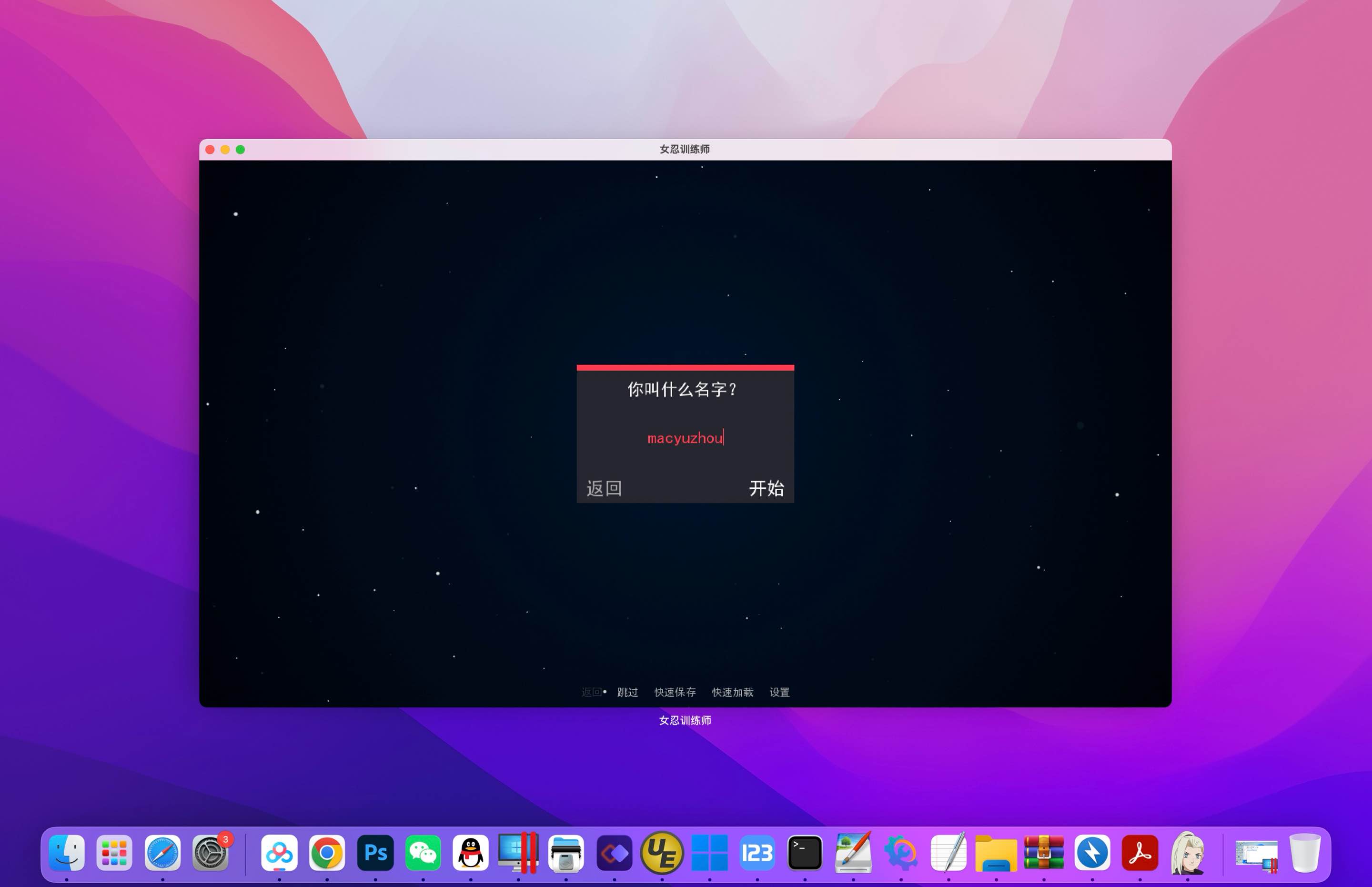The width and height of the screenshot is (1372, 887).
Task: Close the 女忍训练师 game window
Action: tap(210, 150)
